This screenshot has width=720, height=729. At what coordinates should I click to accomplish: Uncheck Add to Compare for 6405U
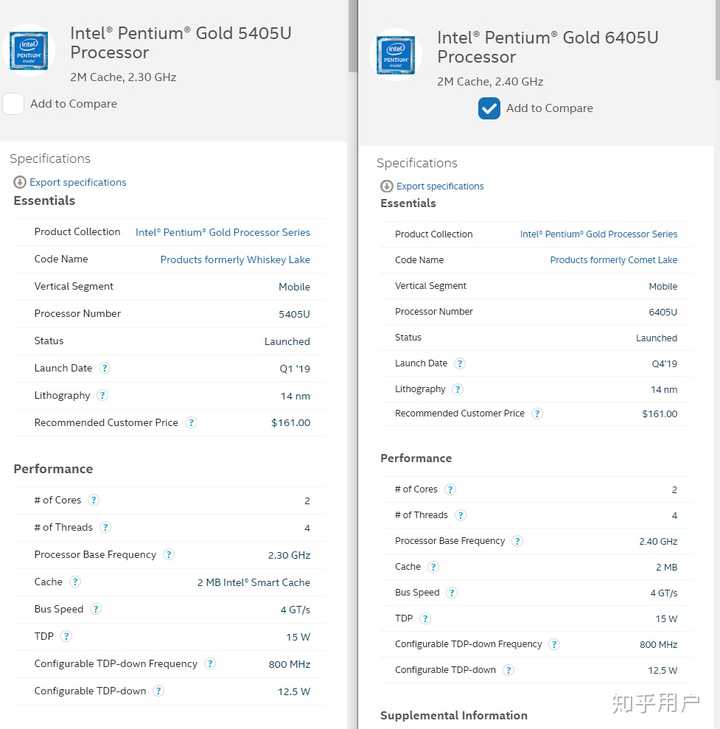click(489, 108)
